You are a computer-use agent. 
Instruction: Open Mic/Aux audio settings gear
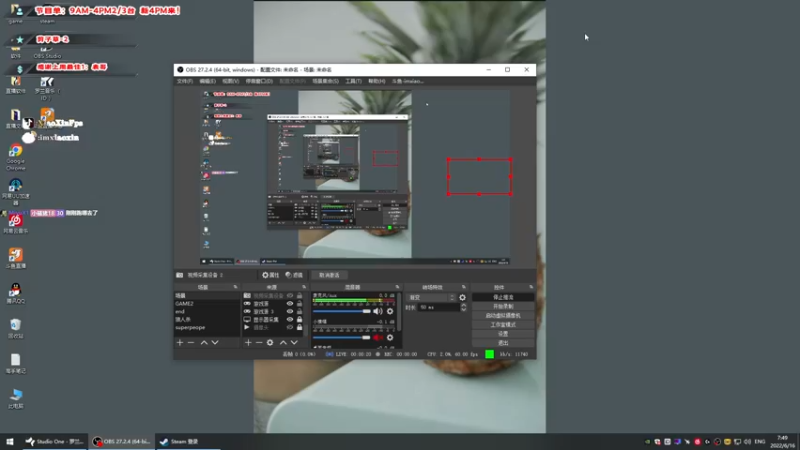pyautogui.click(x=390, y=311)
